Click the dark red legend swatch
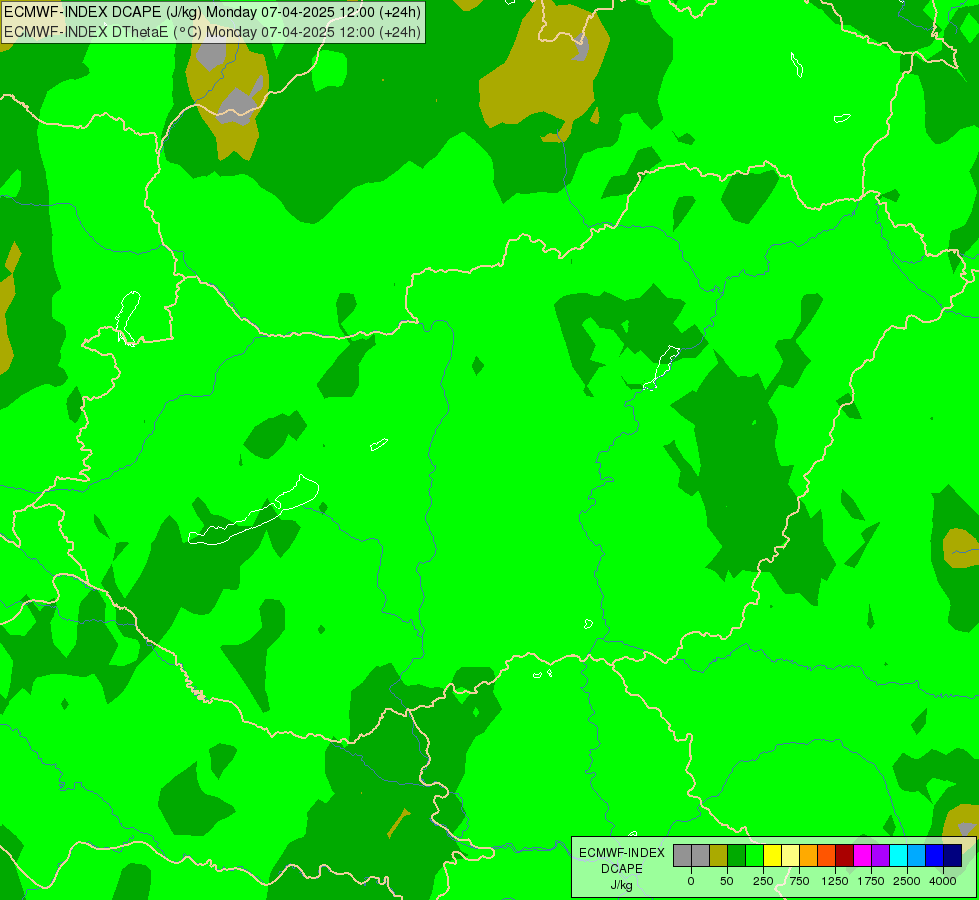 [845, 855]
